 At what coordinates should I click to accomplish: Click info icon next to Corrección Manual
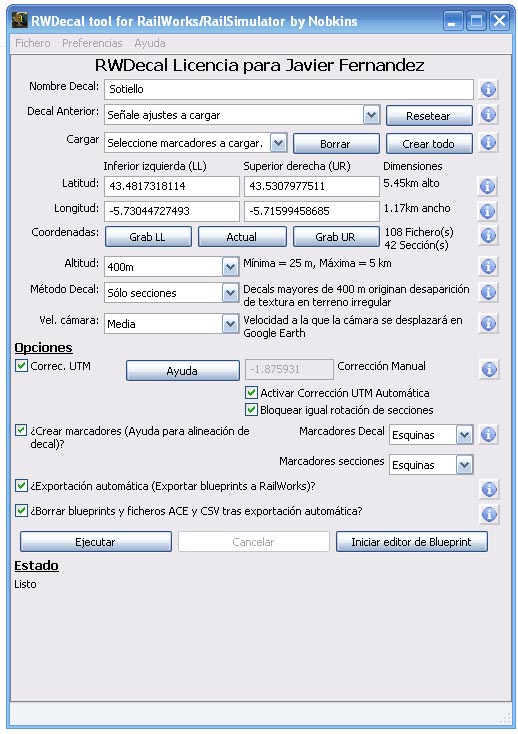(489, 369)
